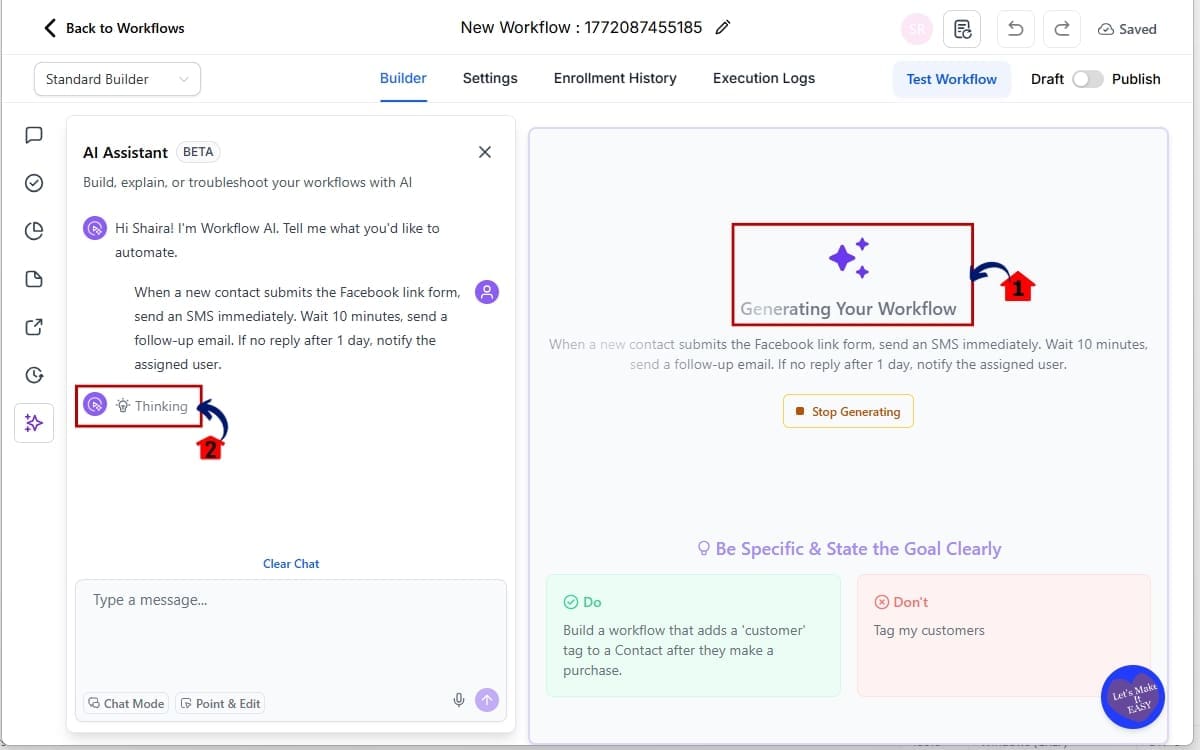Viewport: 1200px width, 750px height.
Task: Open the Standard Builder dropdown
Action: (x=116, y=78)
